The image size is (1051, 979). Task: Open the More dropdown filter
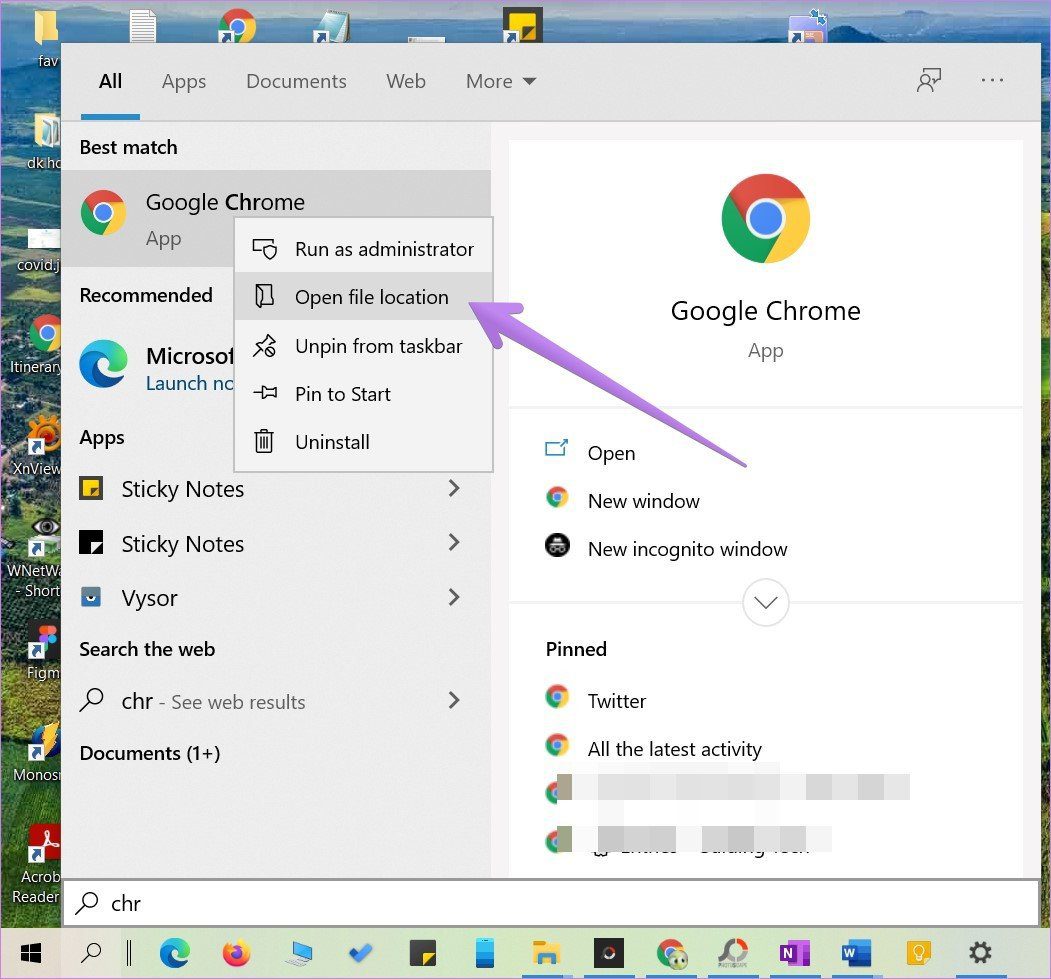pos(501,81)
